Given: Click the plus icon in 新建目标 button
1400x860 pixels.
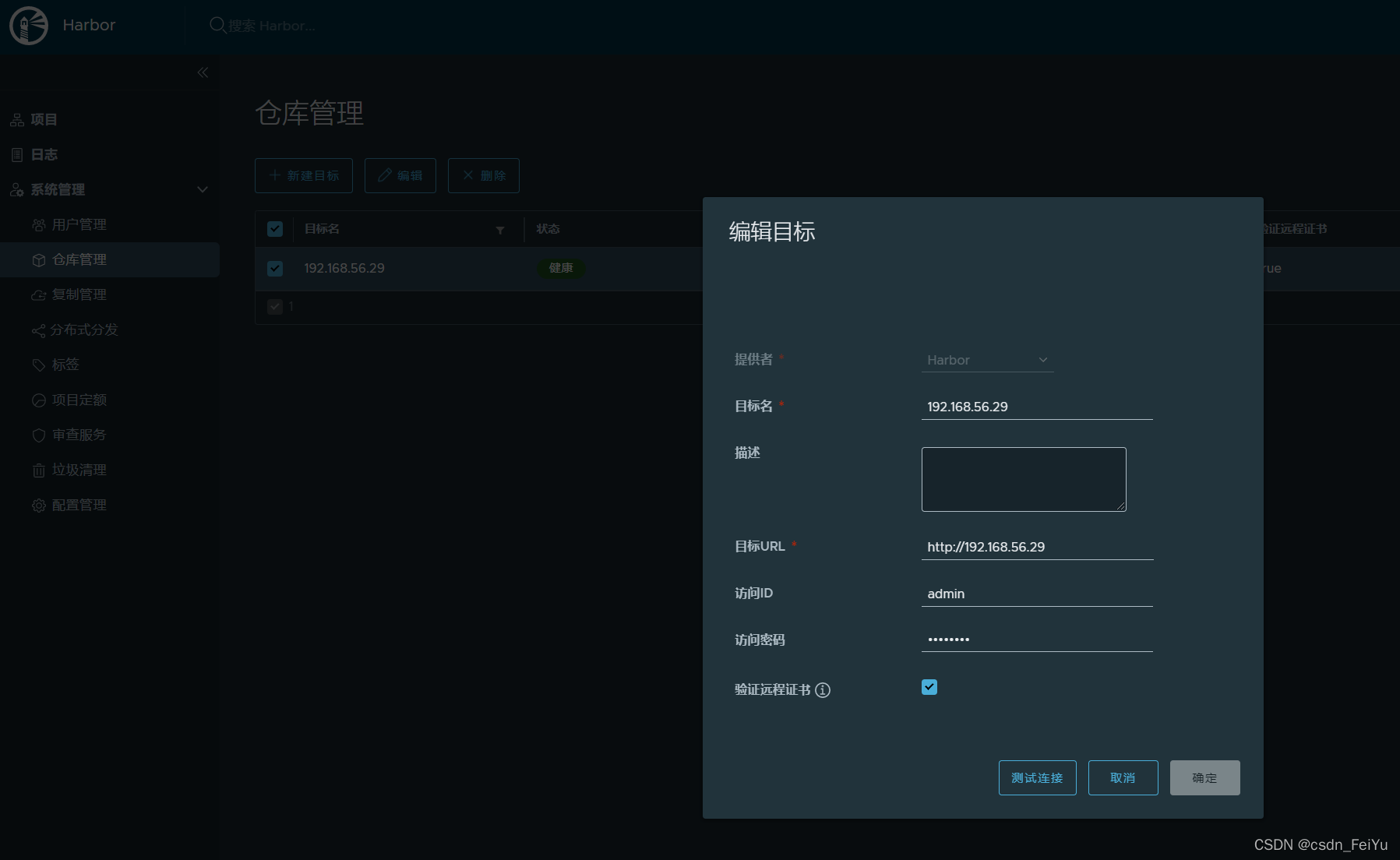Looking at the screenshot, I should (x=275, y=175).
